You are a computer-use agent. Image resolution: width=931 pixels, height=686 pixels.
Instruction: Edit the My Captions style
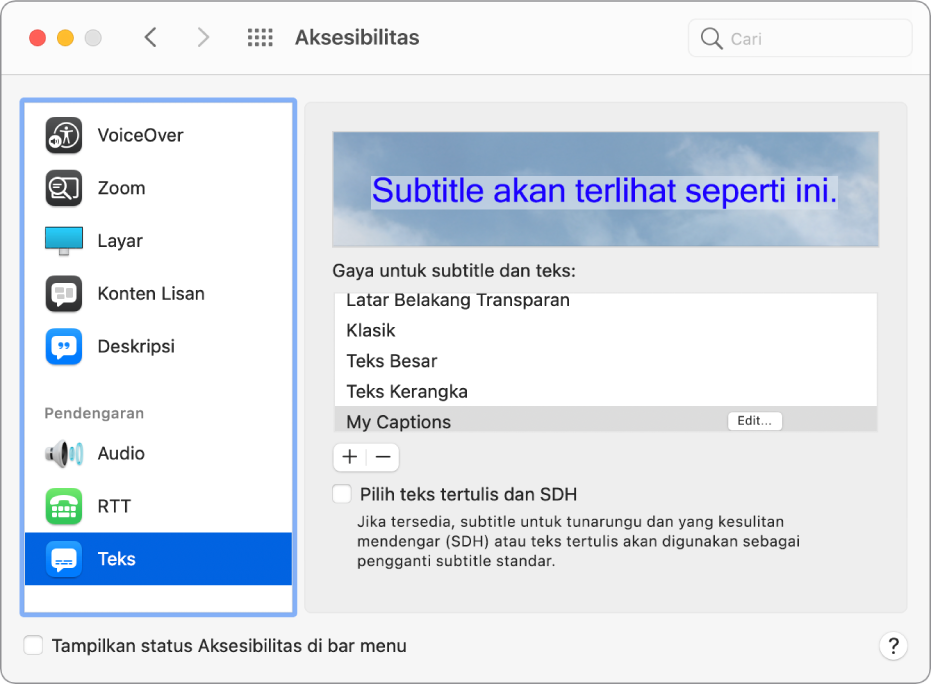(x=754, y=420)
